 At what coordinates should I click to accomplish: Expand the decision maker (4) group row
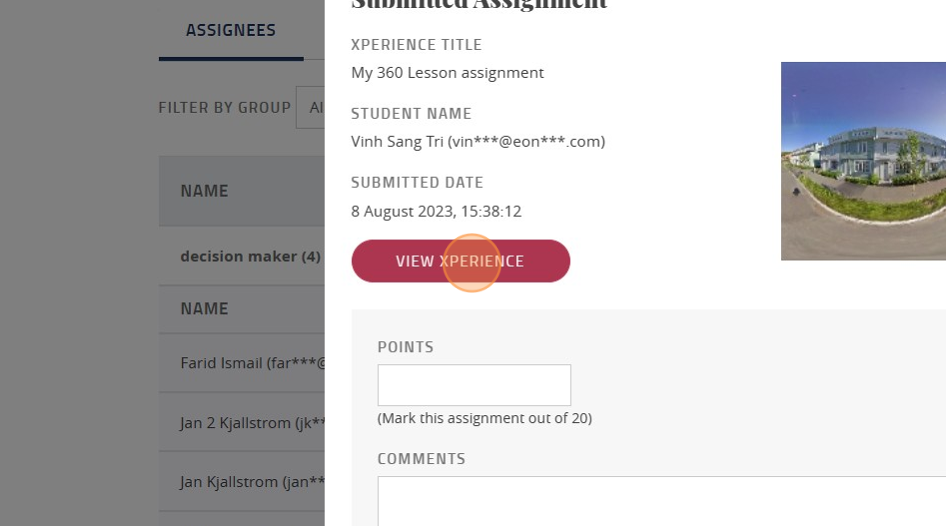pos(242,256)
